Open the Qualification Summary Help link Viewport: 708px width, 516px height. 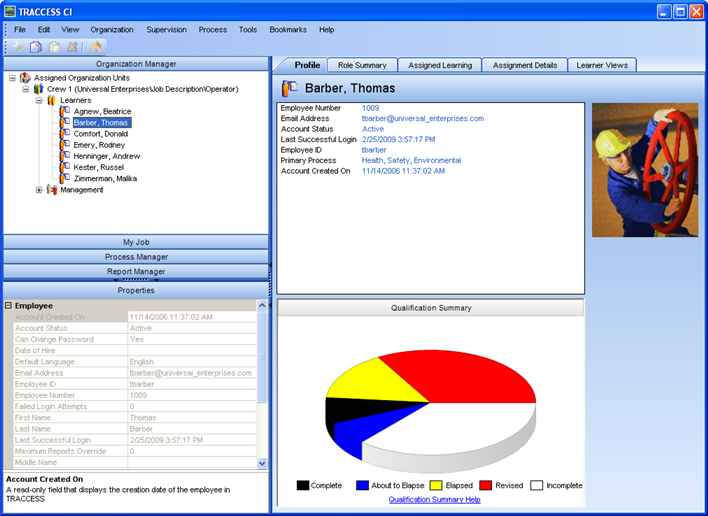[x=434, y=499]
